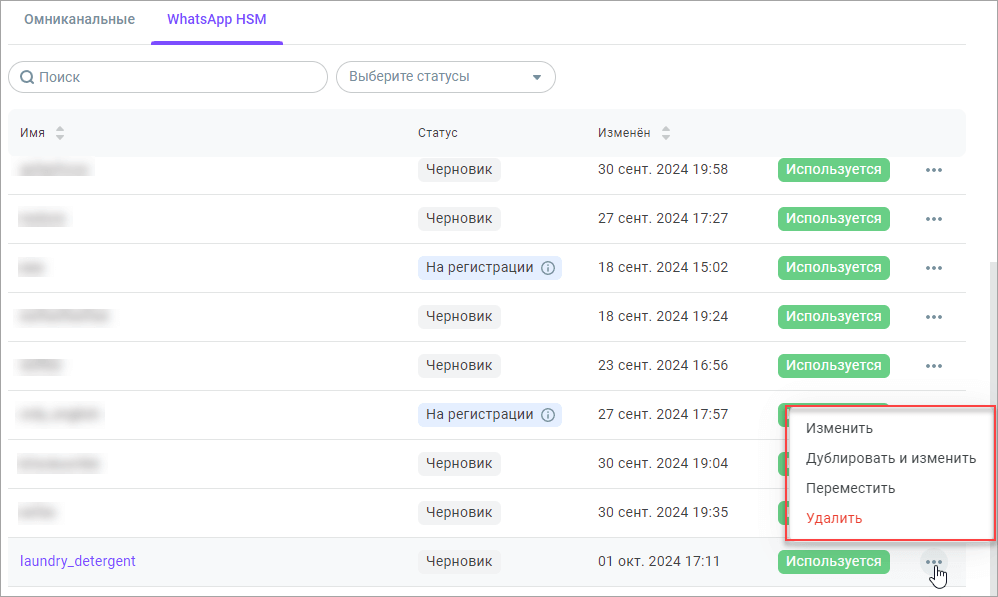Click date 18 сент. 2024 19:24

(663, 316)
